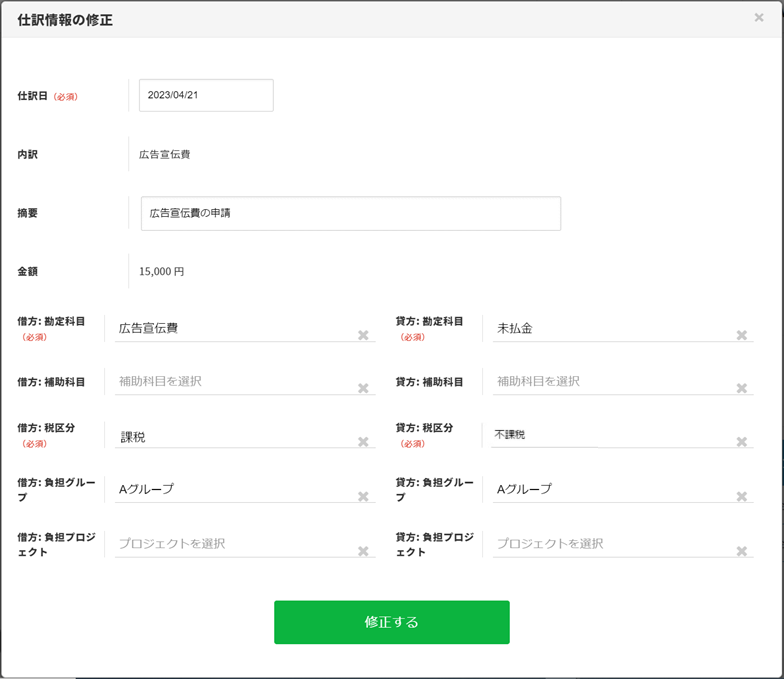Close the 仕訳情報の修正 dialog
Screen dimensions: 784x679
click(x=759, y=18)
